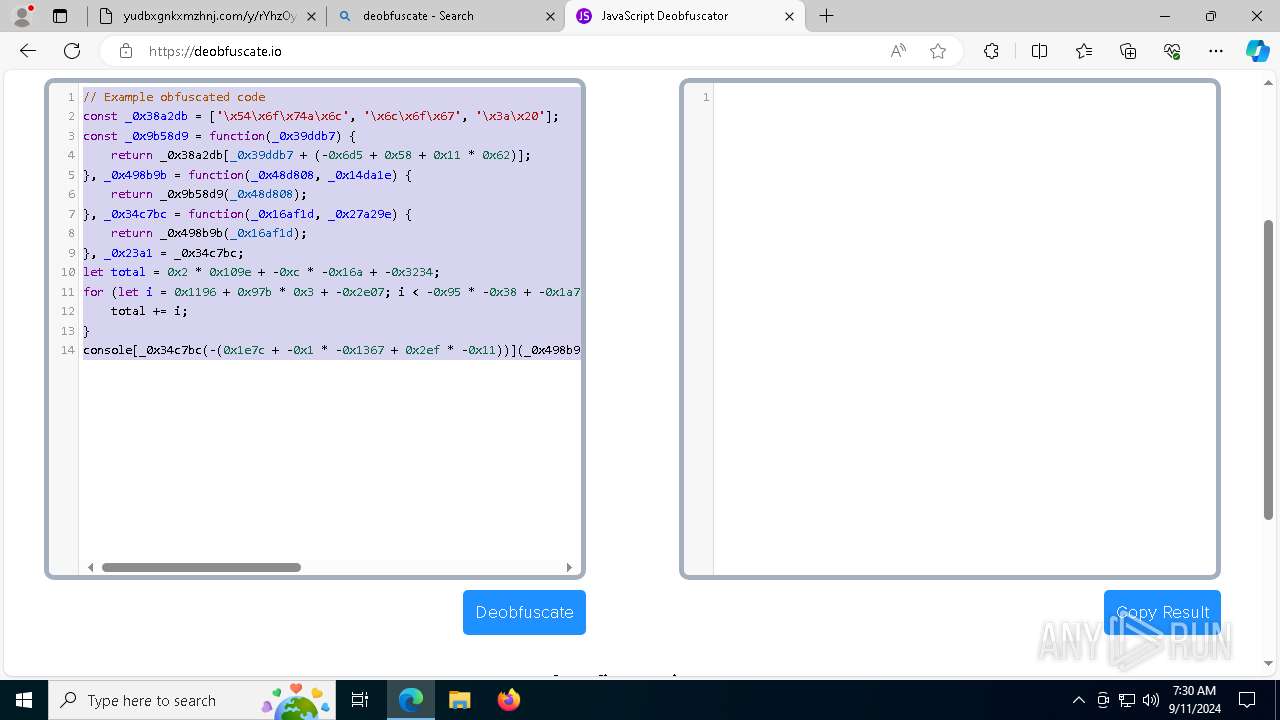The height and width of the screenshot is (720, 1280).
Task: Open the volume control tray icon
Action: 1151,700
